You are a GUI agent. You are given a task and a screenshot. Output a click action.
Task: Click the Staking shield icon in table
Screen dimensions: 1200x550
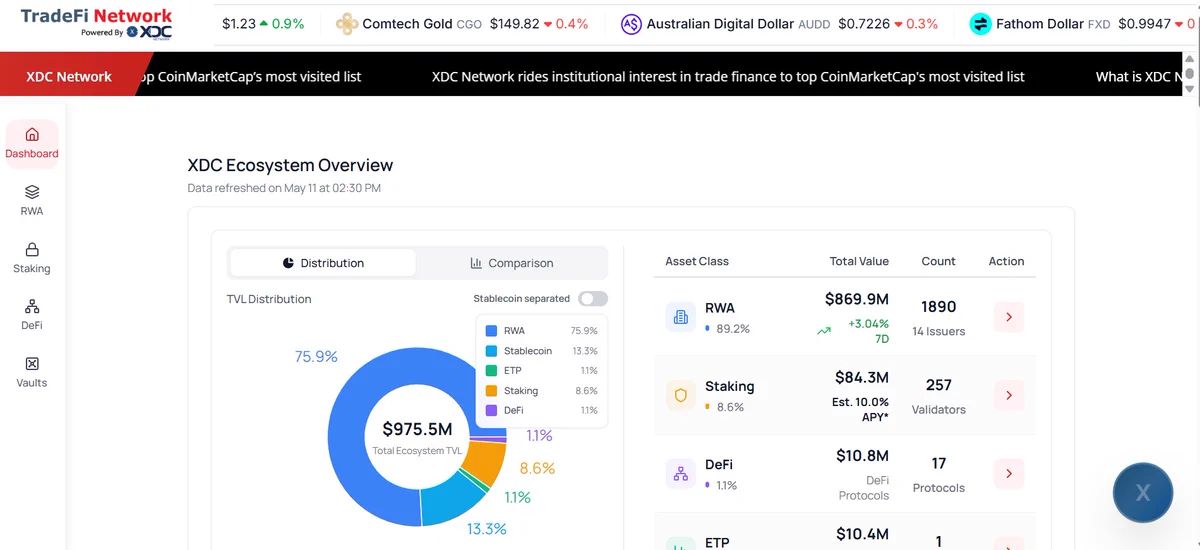click(681, 396)
